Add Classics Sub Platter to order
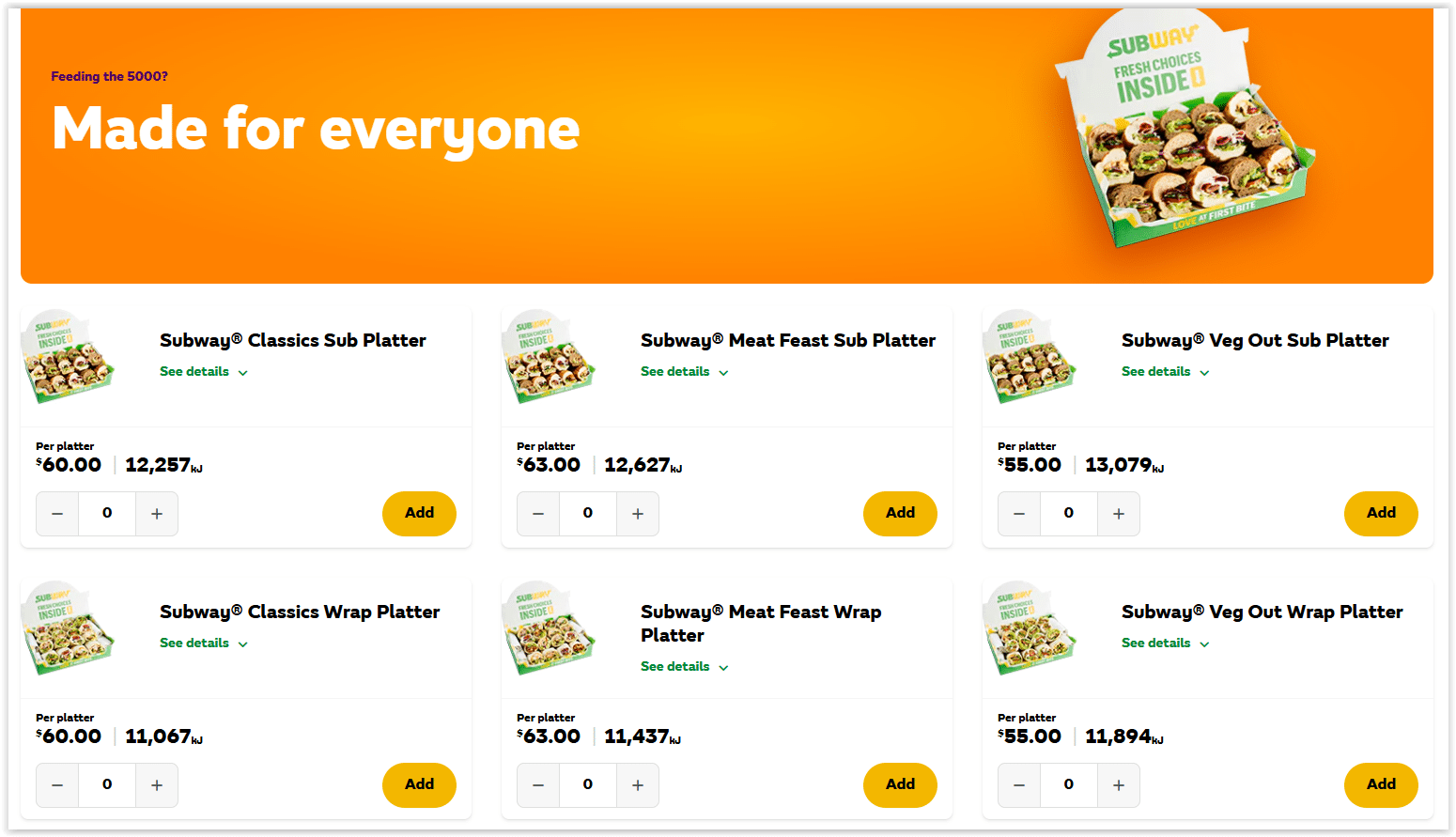This screenshot has width=1456, height=837. click(x=419, y=514)
